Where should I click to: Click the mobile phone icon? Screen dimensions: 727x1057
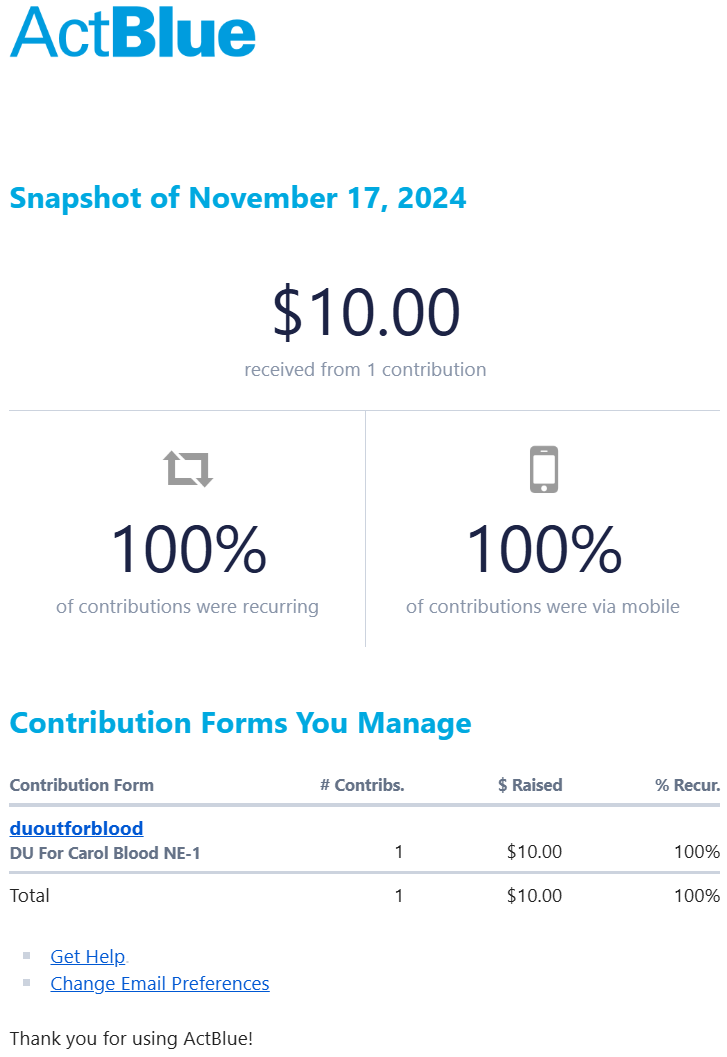click(x=543, y=469)
